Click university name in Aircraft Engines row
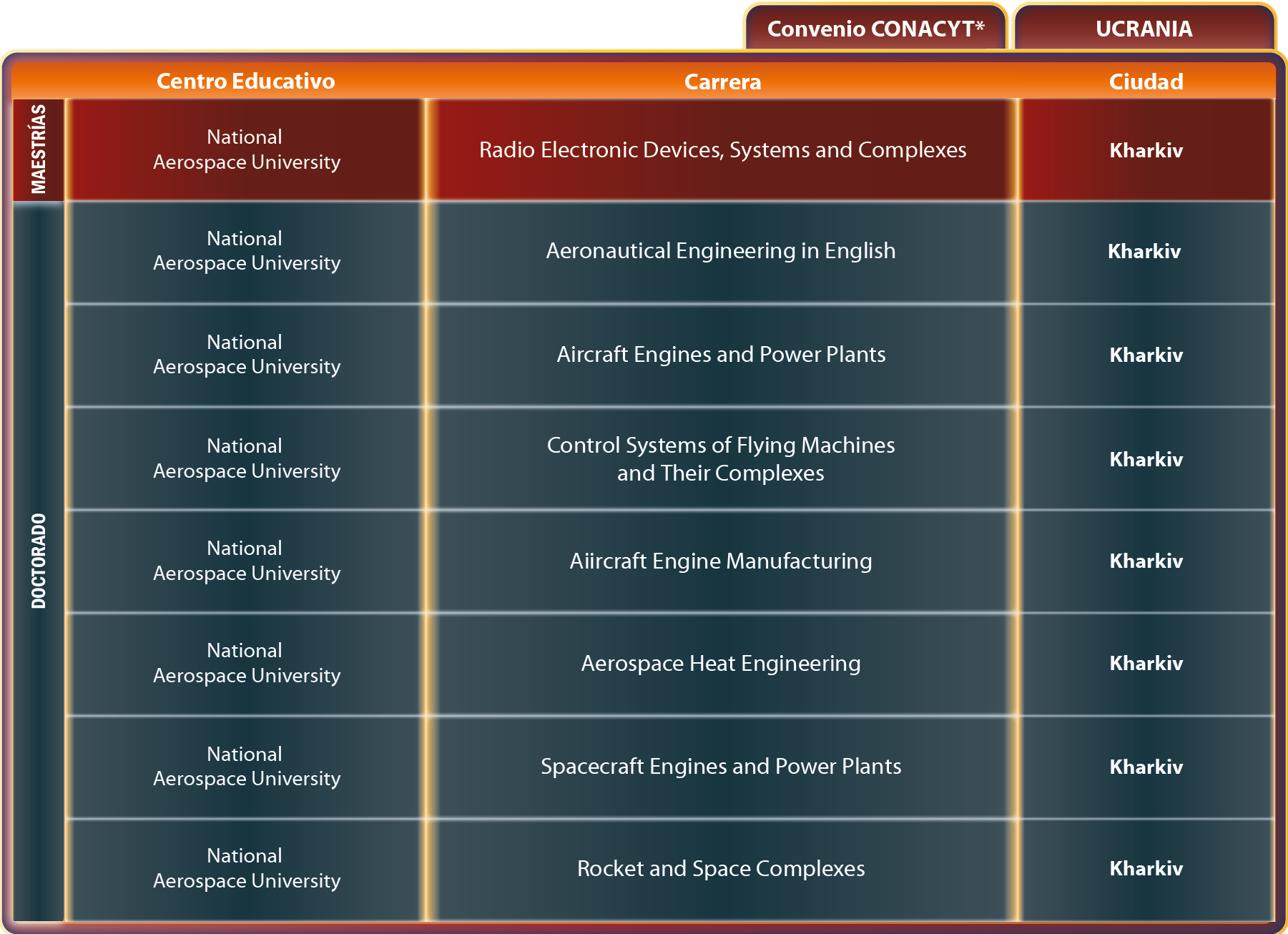 (247, 355)
